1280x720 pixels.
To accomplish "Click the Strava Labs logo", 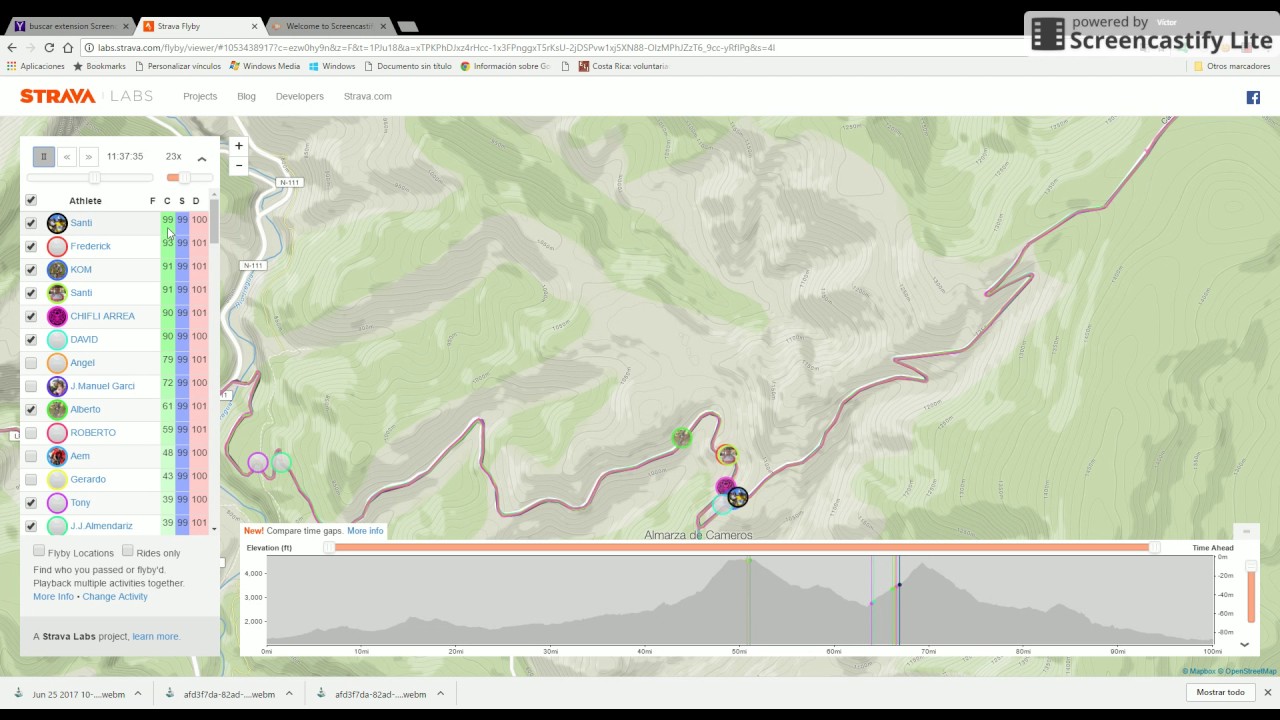I will (x=87, y=96).
